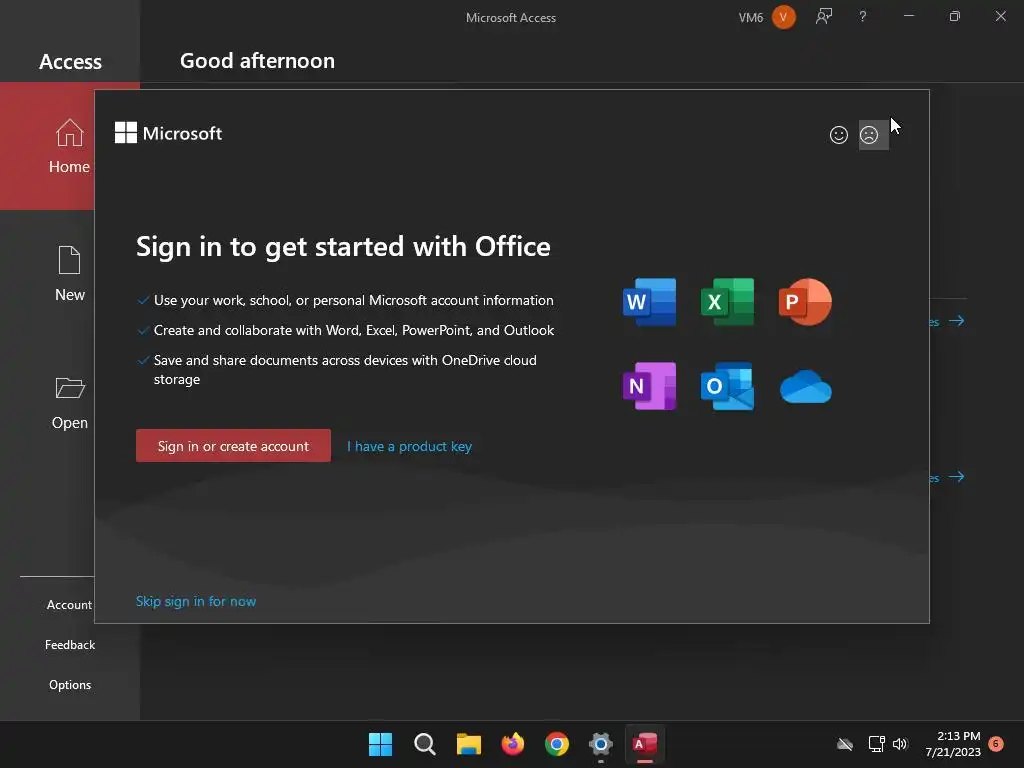The height and width of the screenshot is (768, 1024).
Task: Open Feedback from the sidebar
Action: point(70,645)
